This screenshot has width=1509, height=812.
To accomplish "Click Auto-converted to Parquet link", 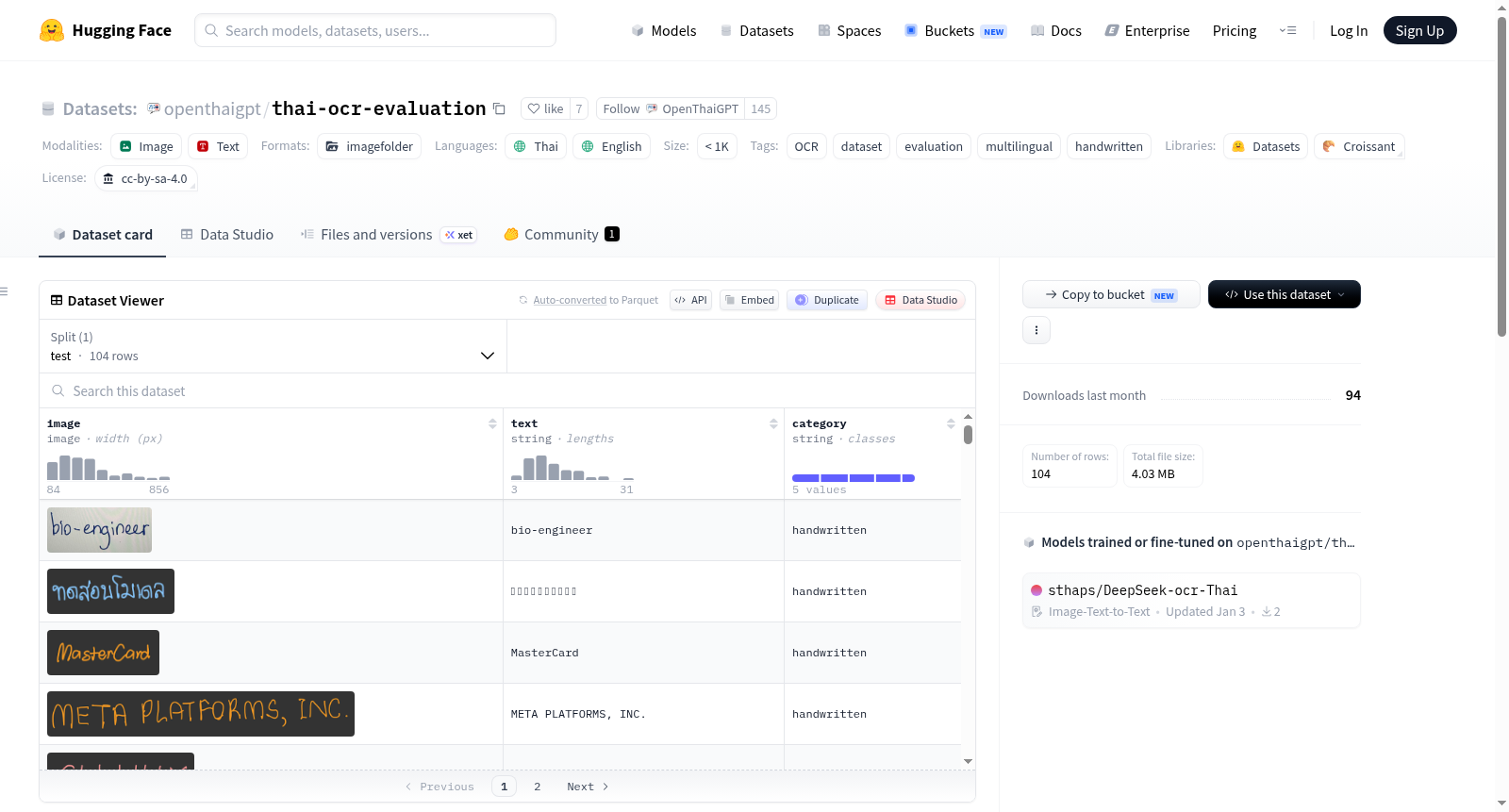I will tap(596, 300).
